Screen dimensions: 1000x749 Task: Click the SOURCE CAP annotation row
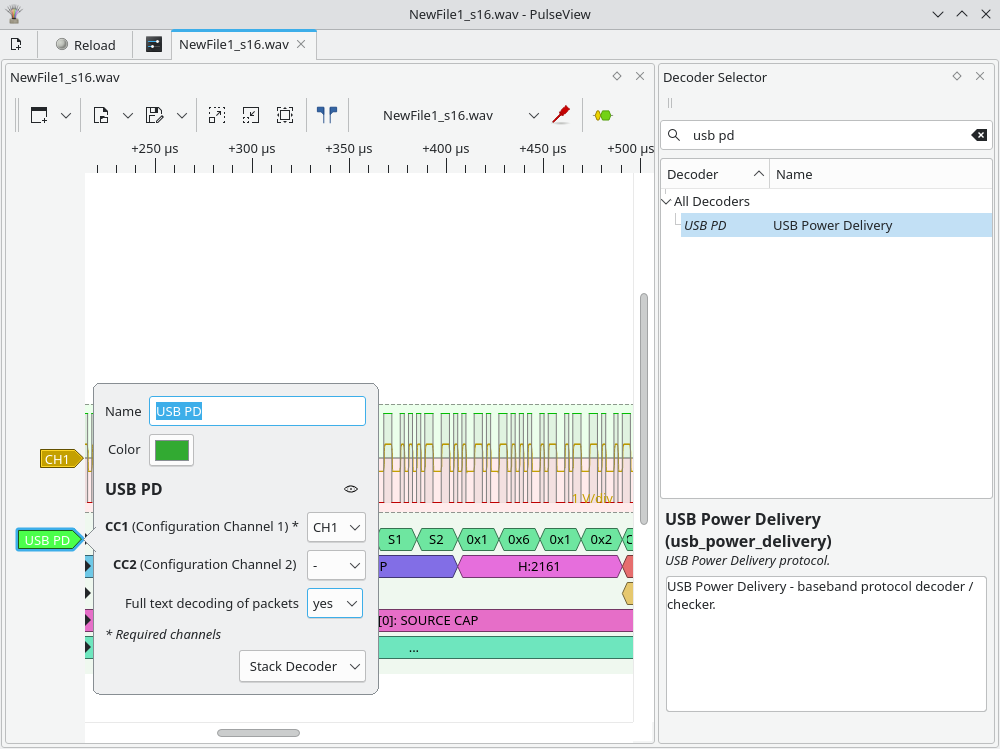[506, 621]
